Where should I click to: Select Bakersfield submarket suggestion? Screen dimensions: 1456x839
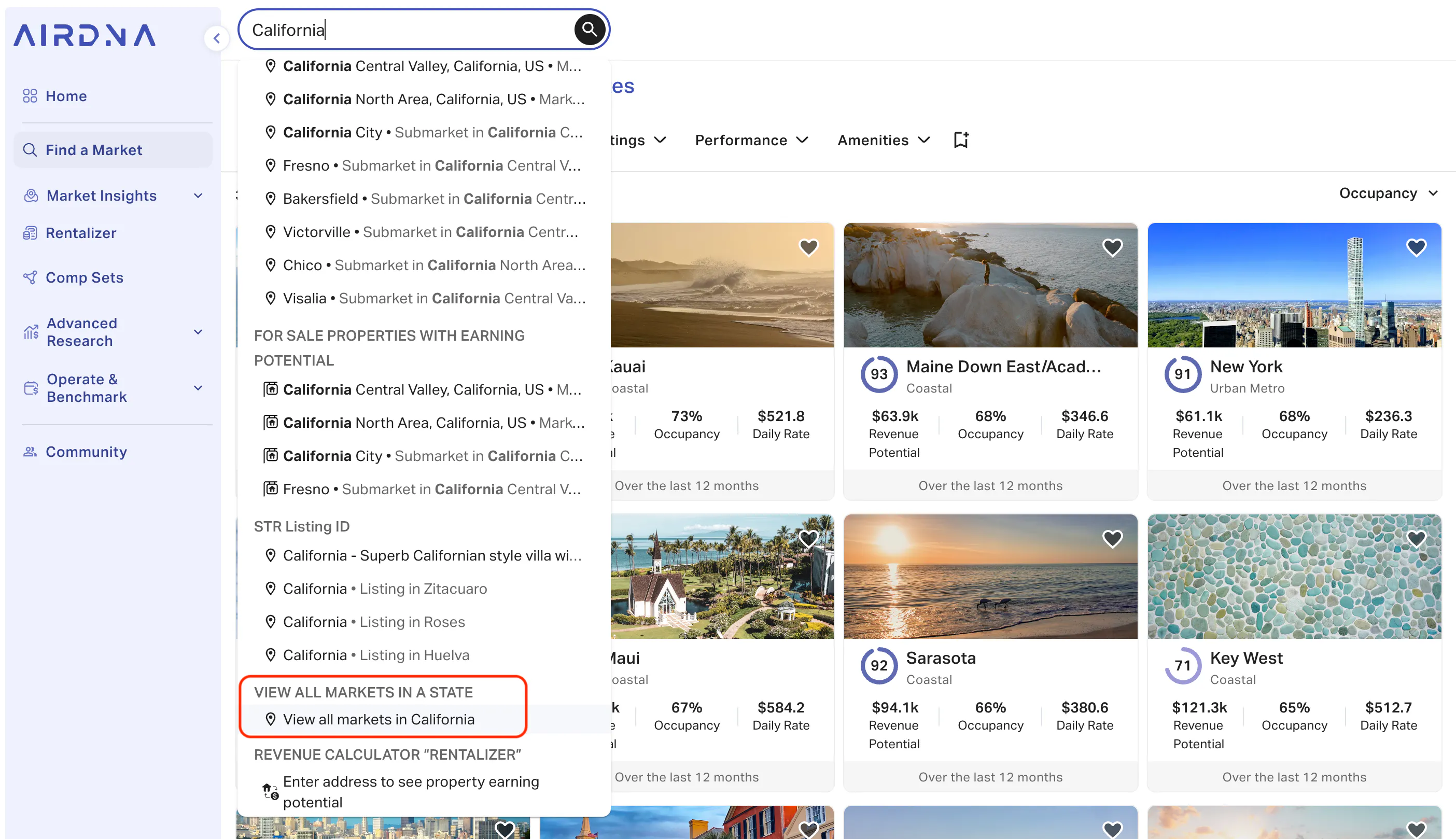pos(424,199)
